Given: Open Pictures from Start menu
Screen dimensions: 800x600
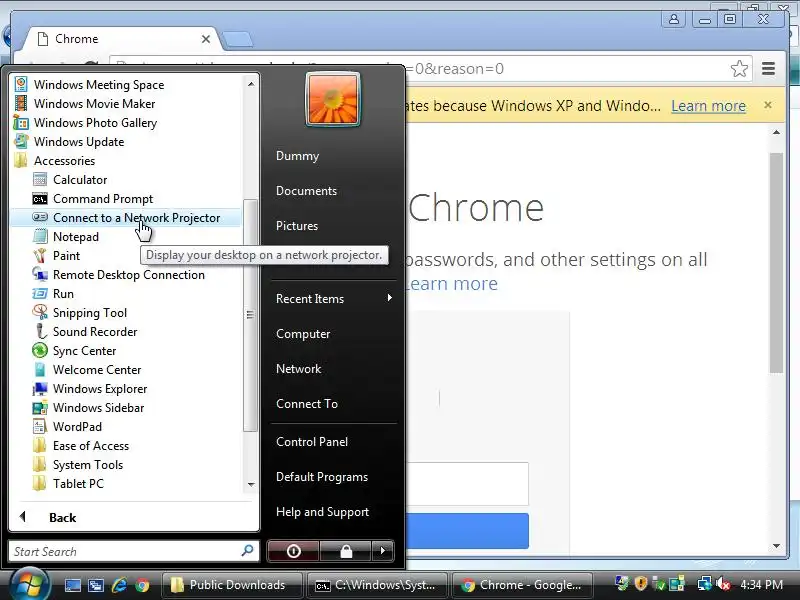Looking at the screenshot, I should (297, 226).
